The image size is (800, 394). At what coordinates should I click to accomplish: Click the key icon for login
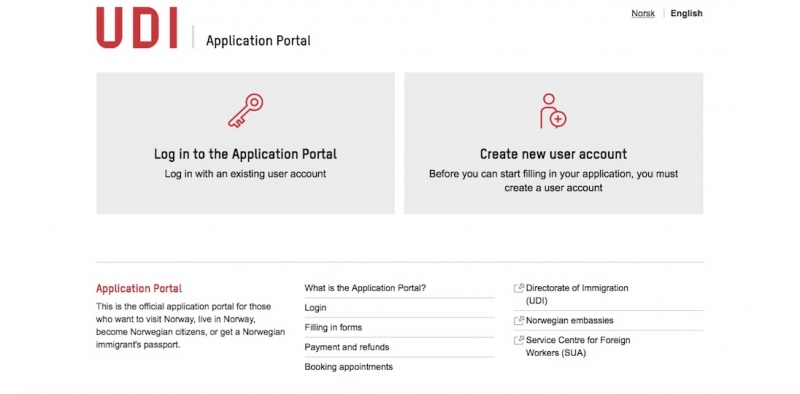[245, 110]
